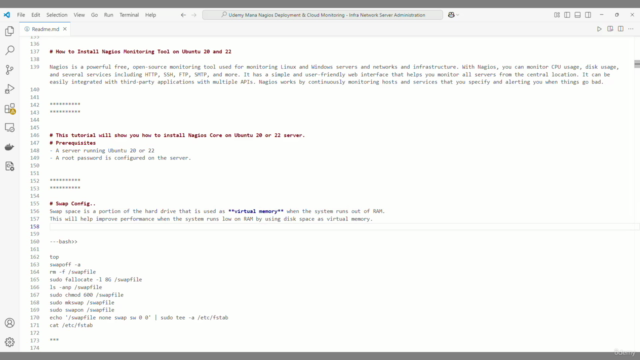Viewport: 640px width, 360px height.
Task: Click the VS Code logo in the title bar
Action: point(7,15)
